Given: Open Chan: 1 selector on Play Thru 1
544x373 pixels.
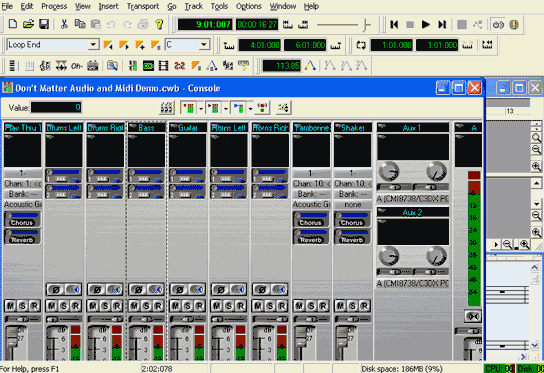Looking at the screenshot, I should click(x=23, y=184).
